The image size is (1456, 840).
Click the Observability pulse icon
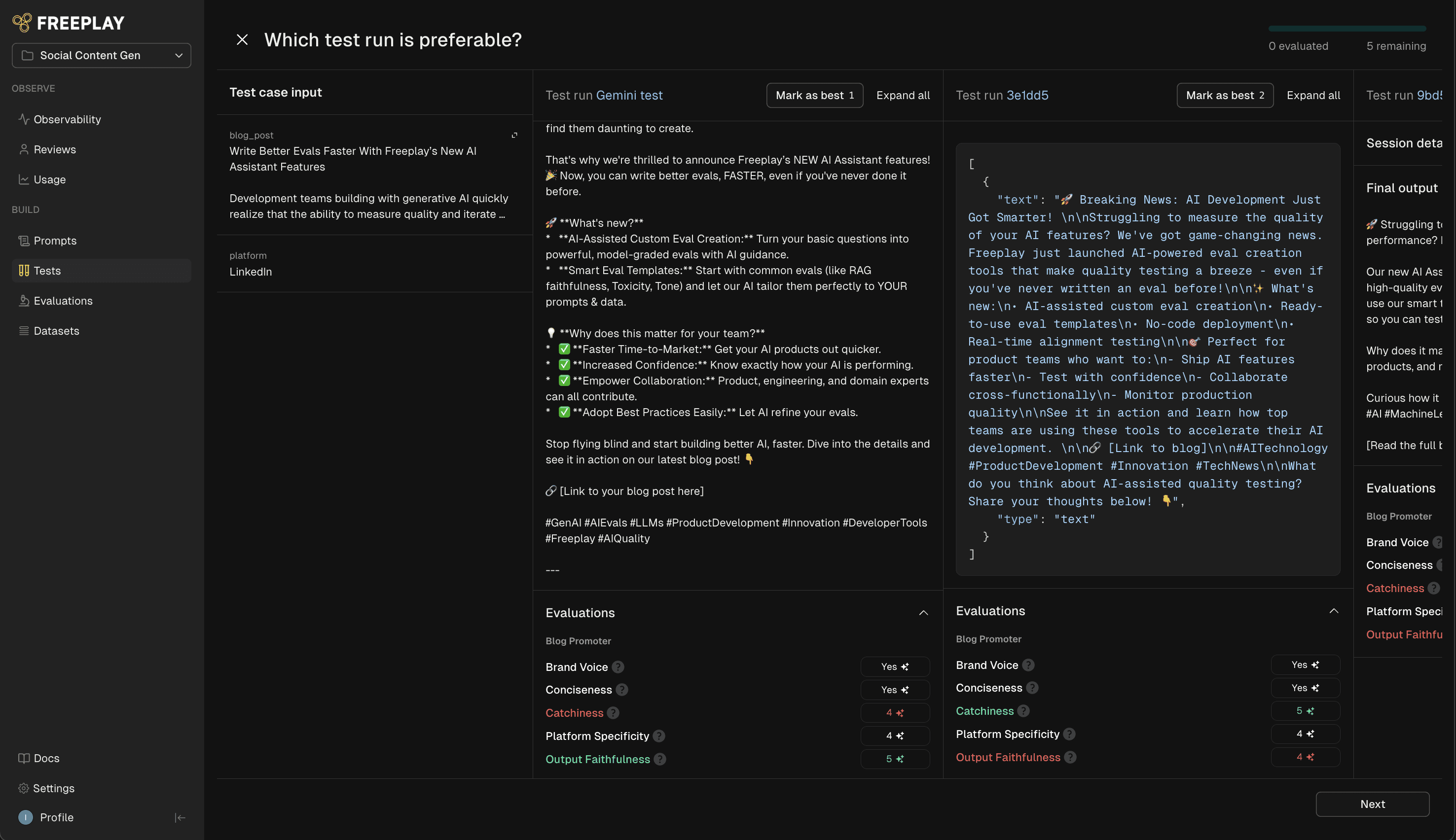tap(24, 119)
